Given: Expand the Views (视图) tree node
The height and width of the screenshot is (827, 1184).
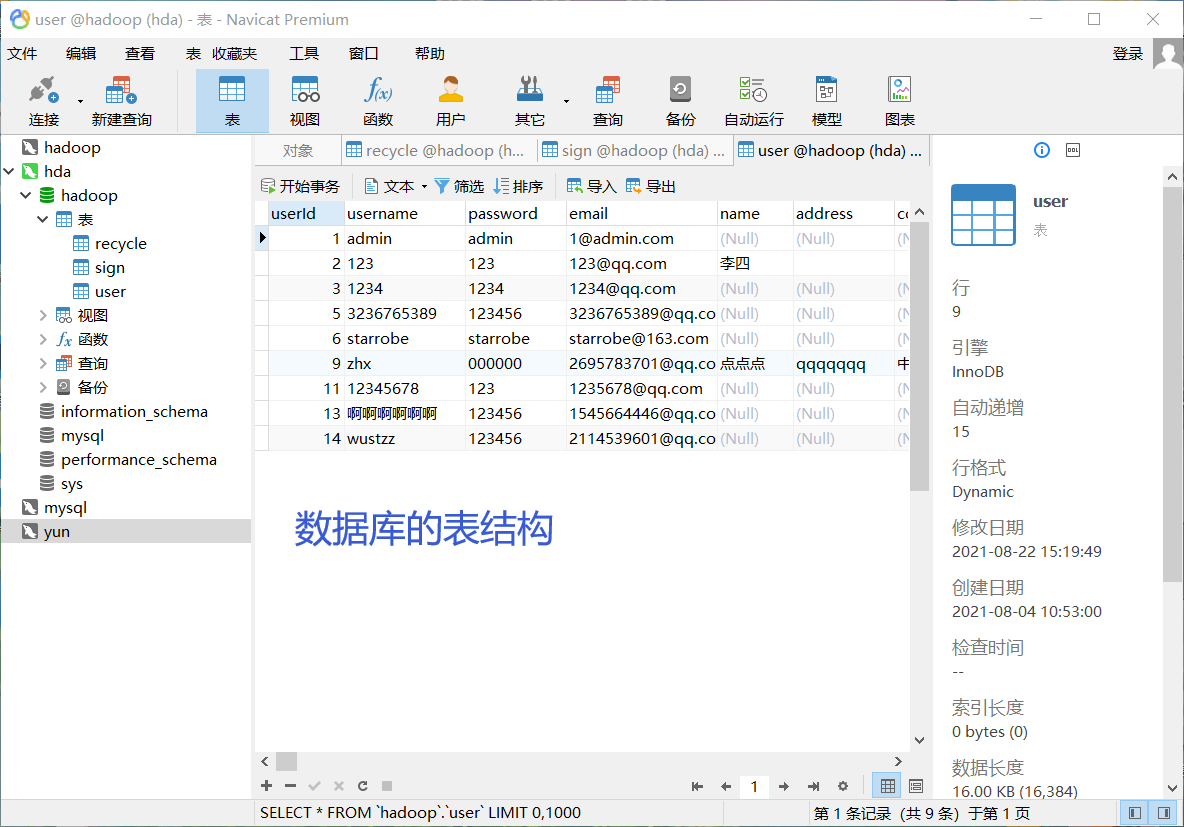Looking at the screenshot, I should click(x=42, y=316).
